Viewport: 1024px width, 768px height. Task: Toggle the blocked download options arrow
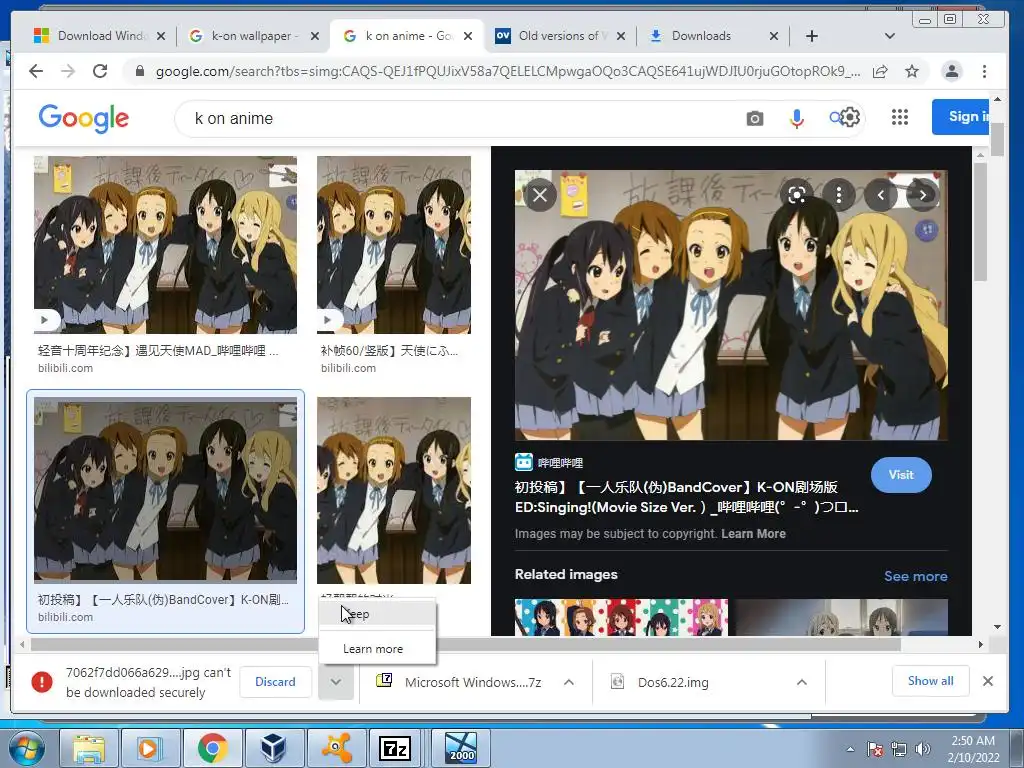click(336, 682)
